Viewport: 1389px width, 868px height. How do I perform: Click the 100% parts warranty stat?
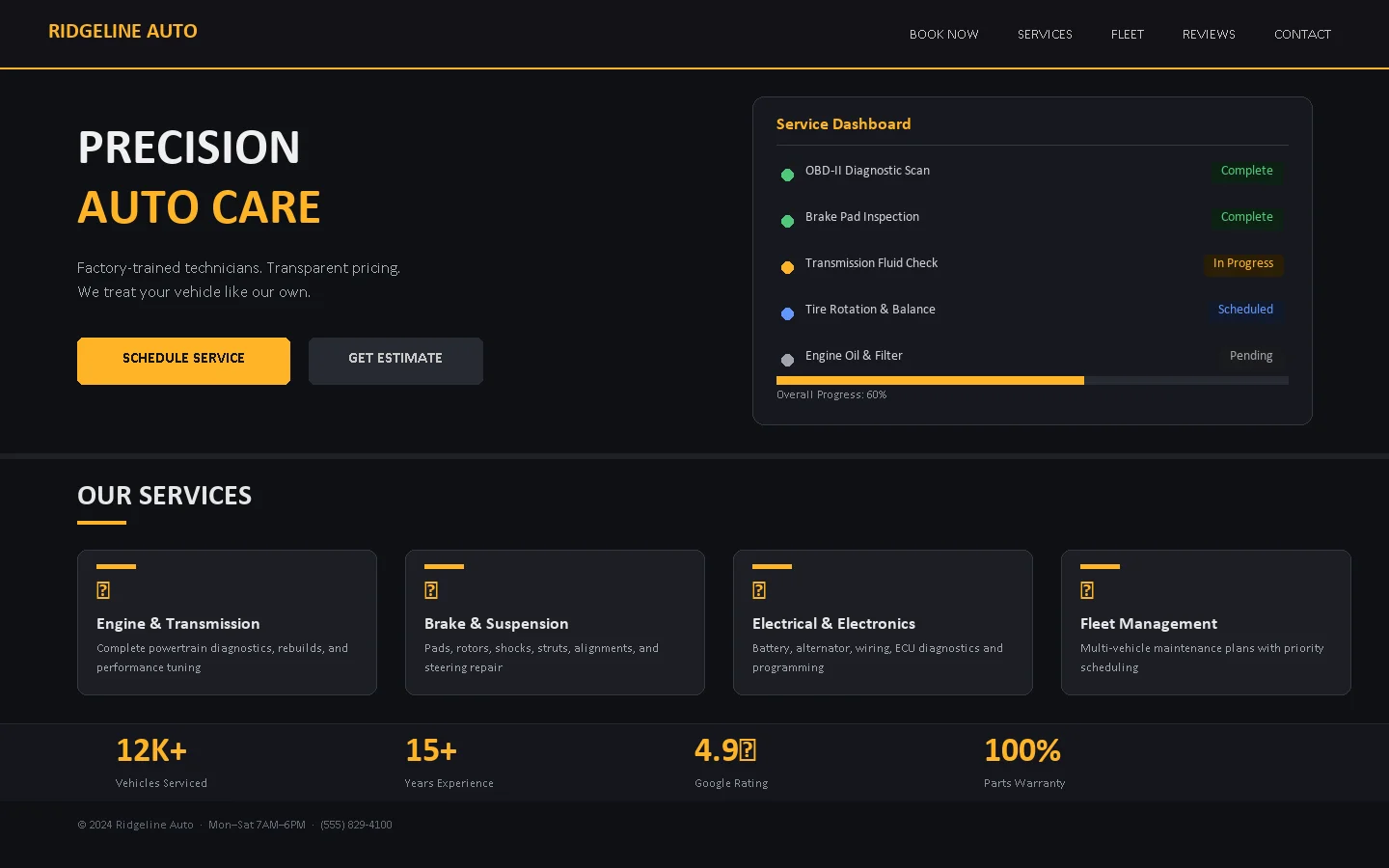click(x=1022, y=750)
